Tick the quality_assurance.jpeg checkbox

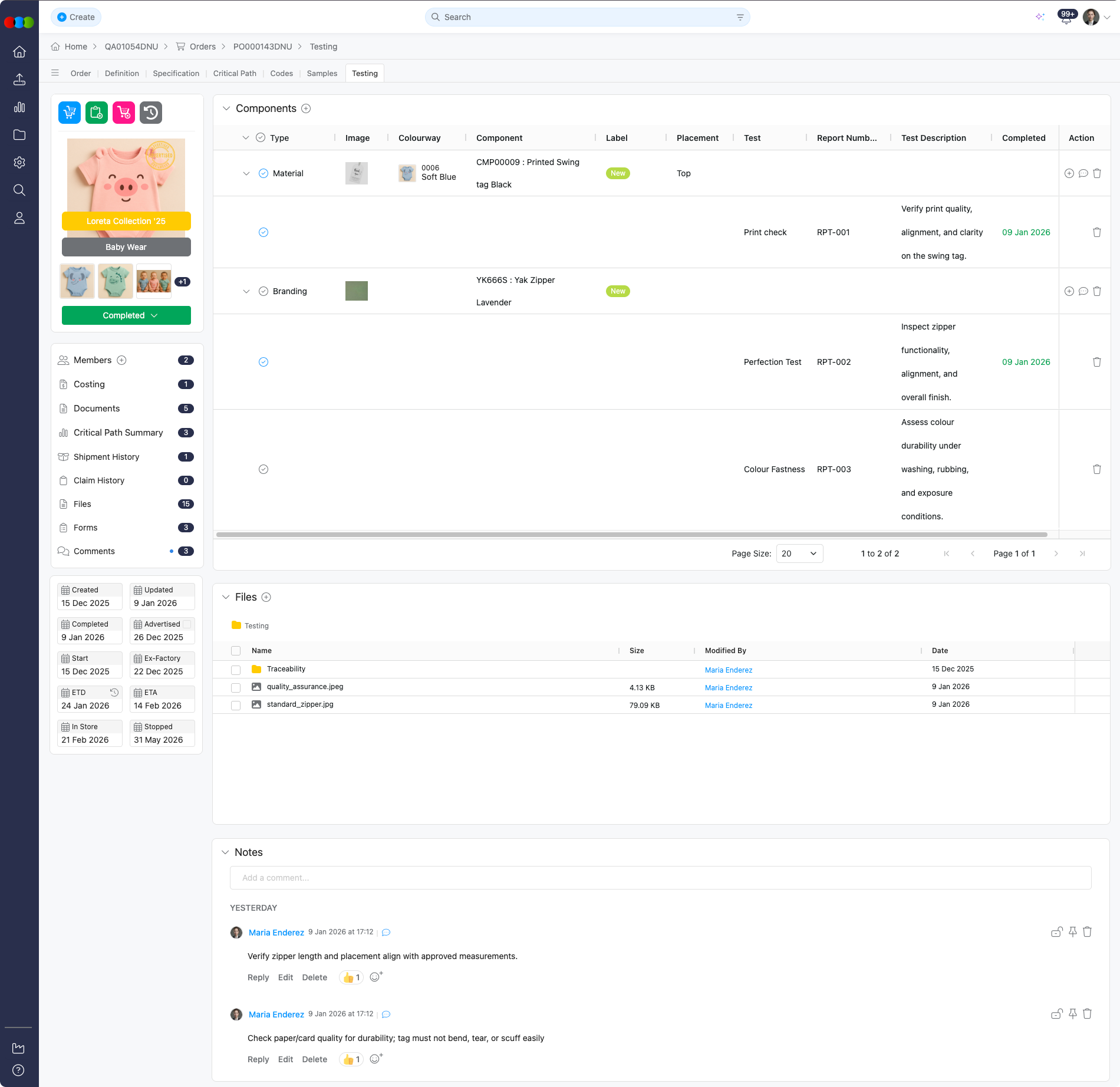click(236, 687)
